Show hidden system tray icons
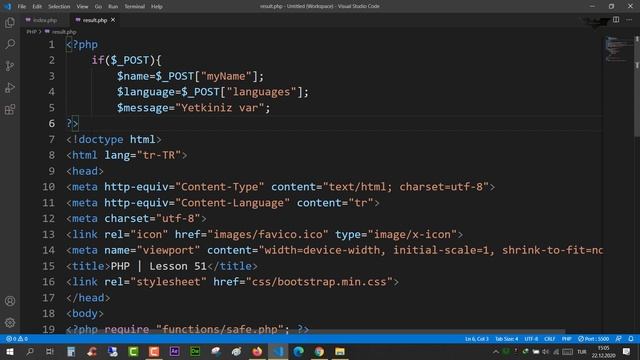Screen dimensions: 640x360 coord(496,351)
